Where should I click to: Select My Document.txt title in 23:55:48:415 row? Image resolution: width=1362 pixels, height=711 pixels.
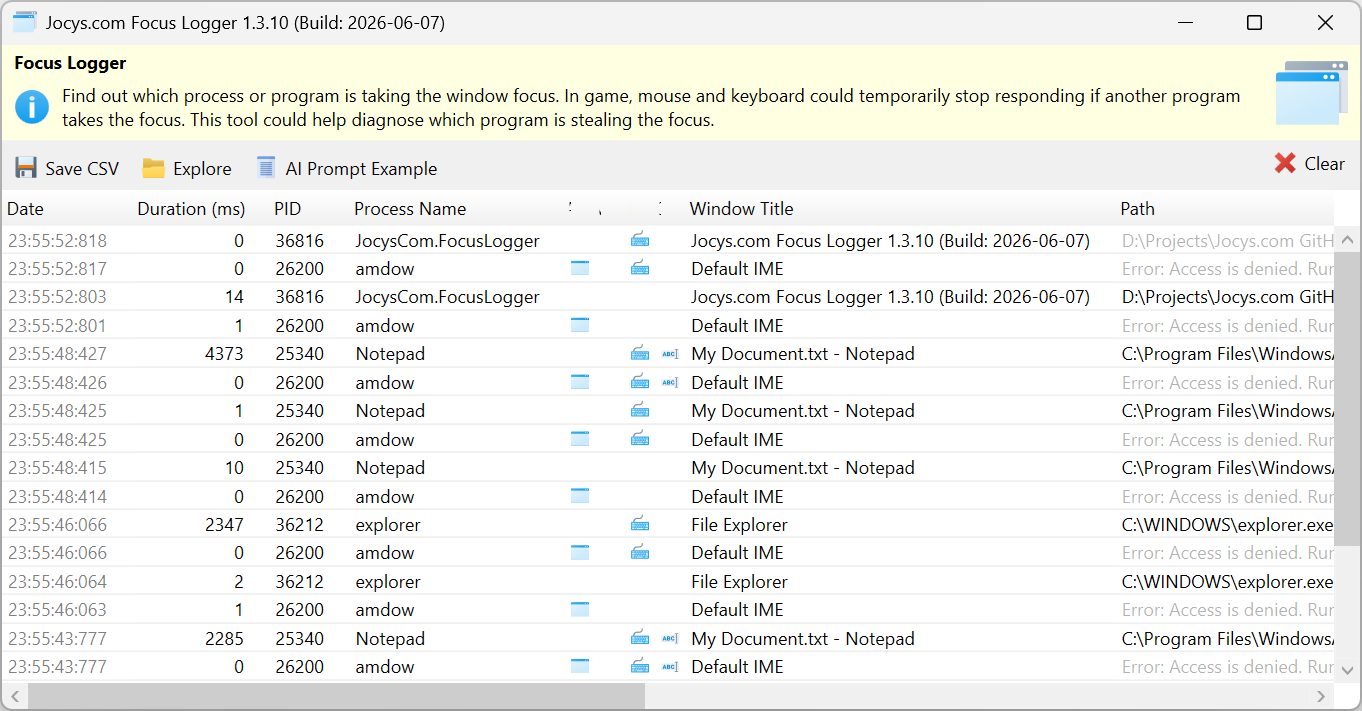click(802, 467)
